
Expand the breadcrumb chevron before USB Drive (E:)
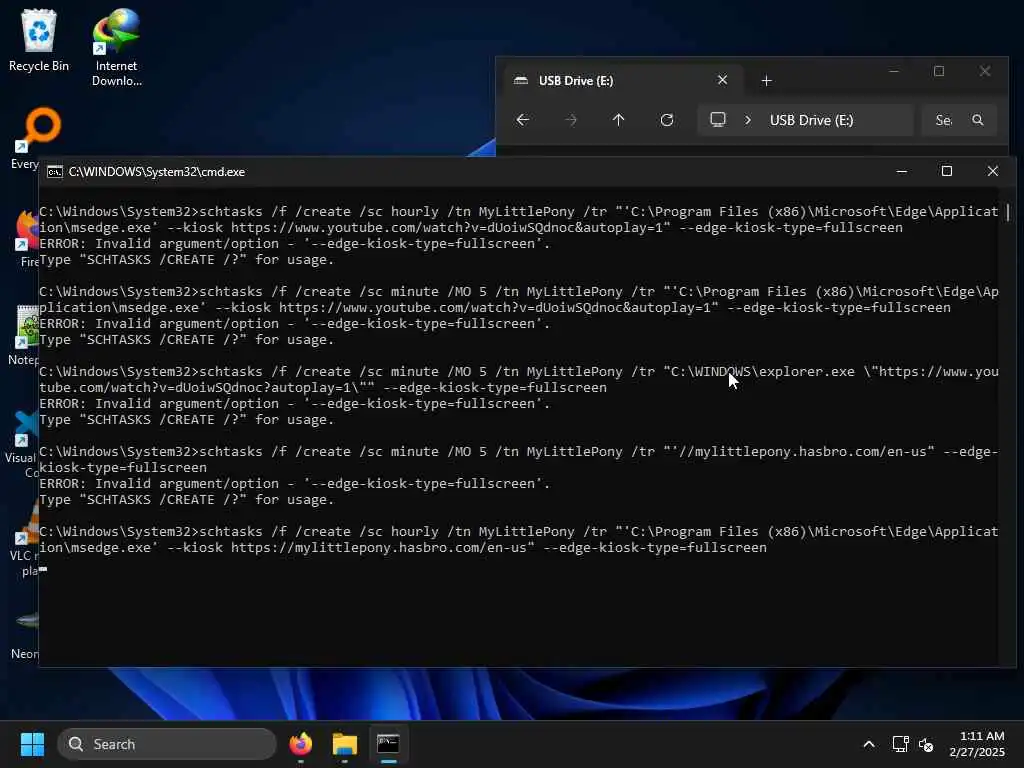point(748,120)
